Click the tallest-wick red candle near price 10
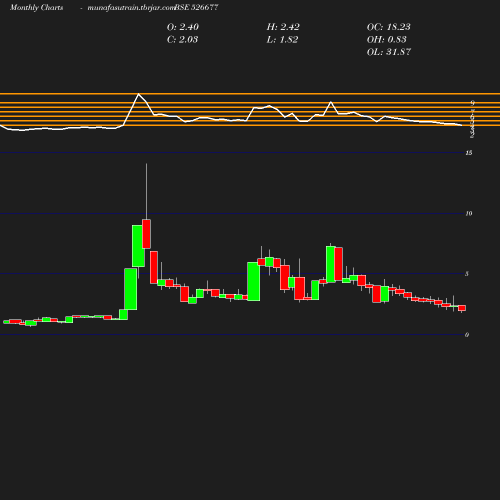500x500 pixels. pyautogui.click(x=146, y=234)
